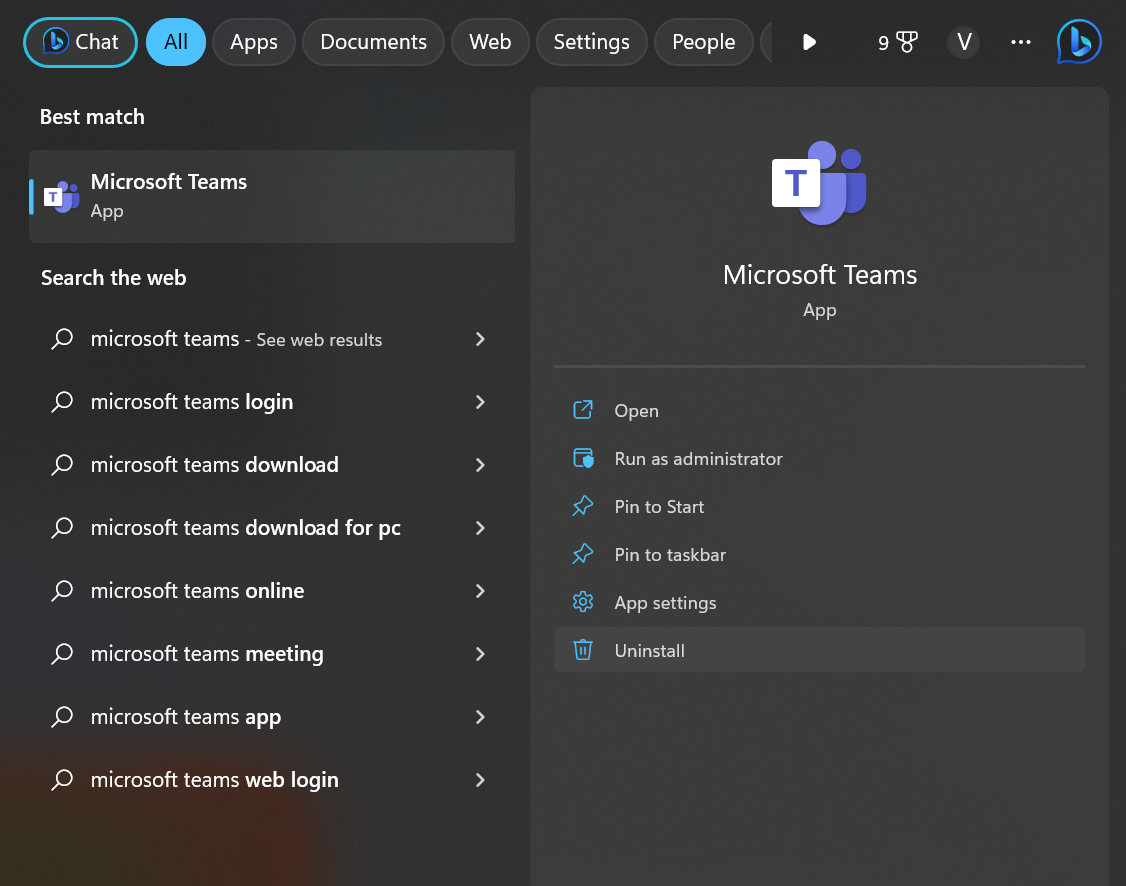The image size is (1126, 886).
Task: Expand the 'microsoft teams meeting' chevron
Action: tap(480, 654)
